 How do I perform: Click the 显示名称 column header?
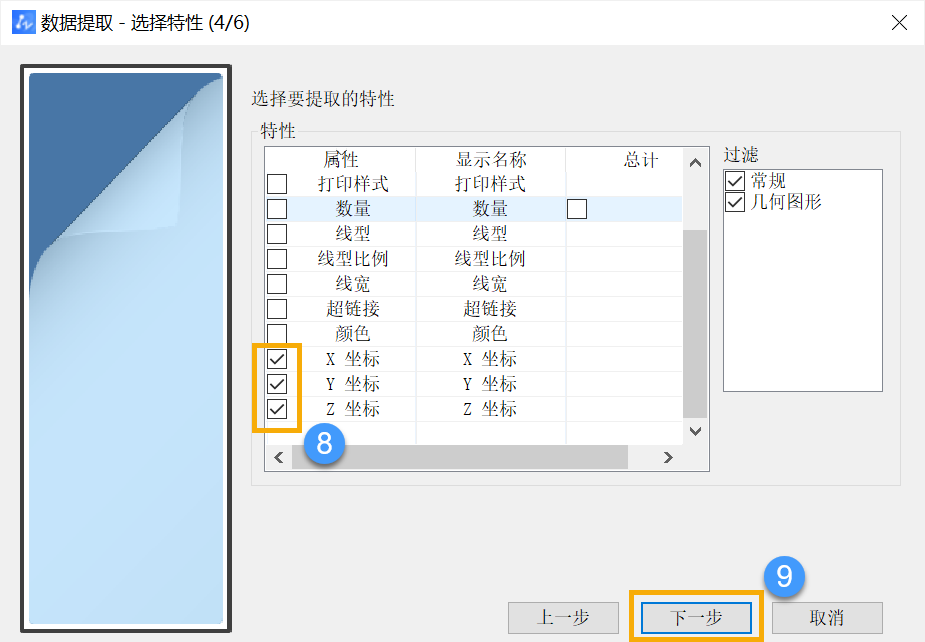(x=491, y=159)
